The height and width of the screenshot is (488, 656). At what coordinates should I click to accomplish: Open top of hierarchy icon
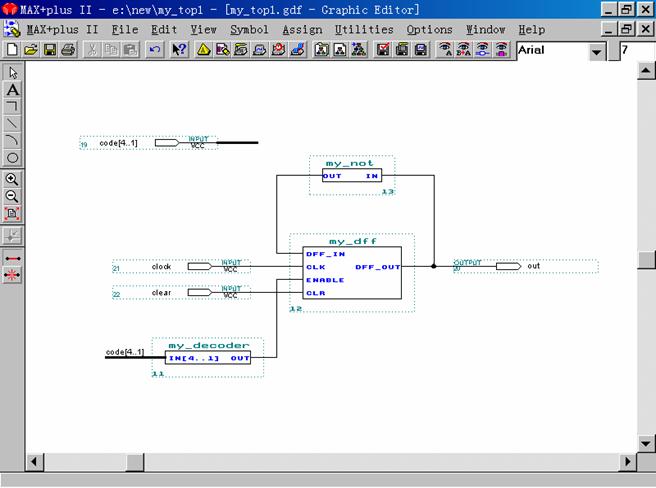point(359,50)
